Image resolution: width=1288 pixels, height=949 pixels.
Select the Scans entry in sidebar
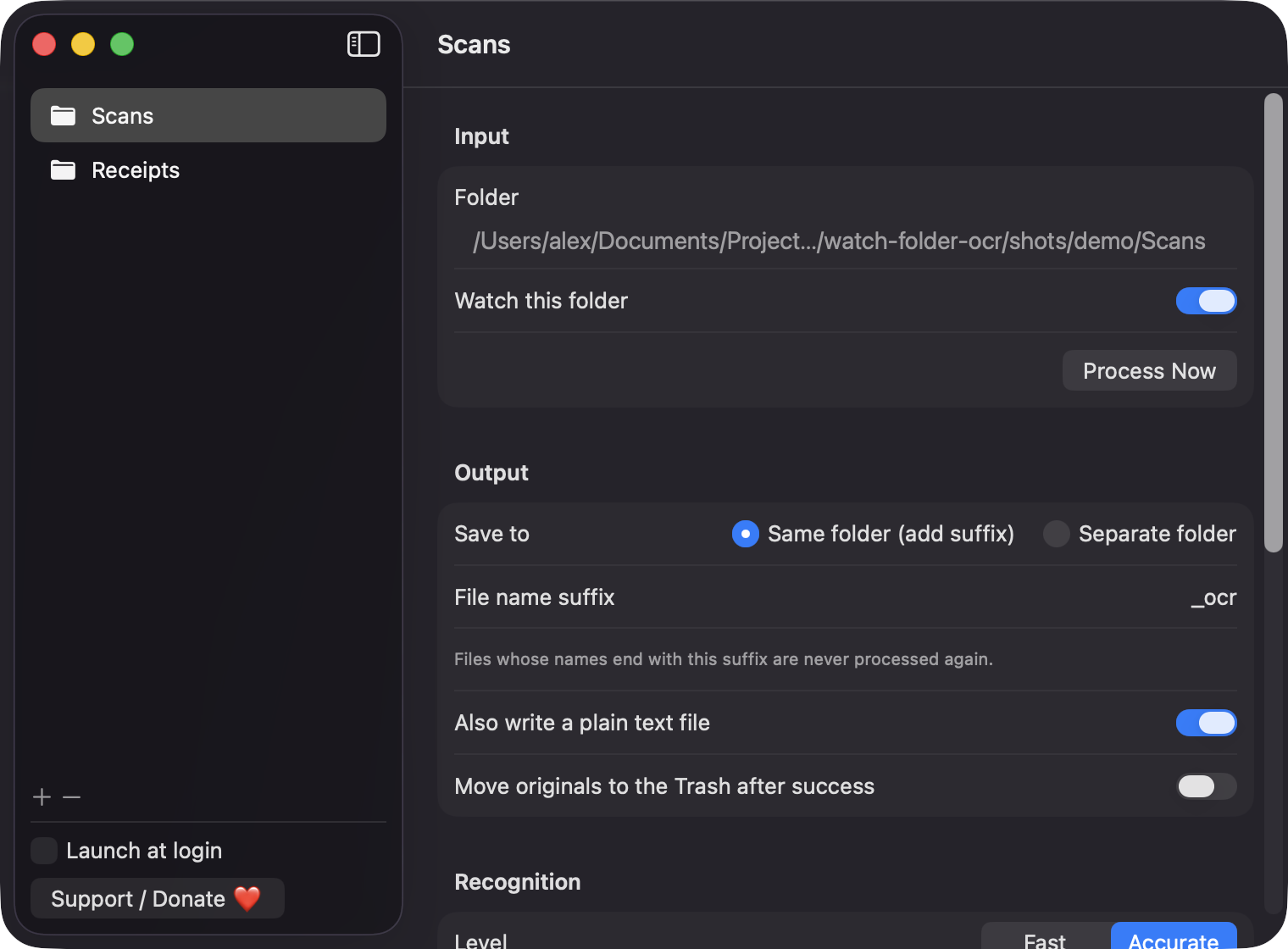pyautogui.click(x=208, y=115)
